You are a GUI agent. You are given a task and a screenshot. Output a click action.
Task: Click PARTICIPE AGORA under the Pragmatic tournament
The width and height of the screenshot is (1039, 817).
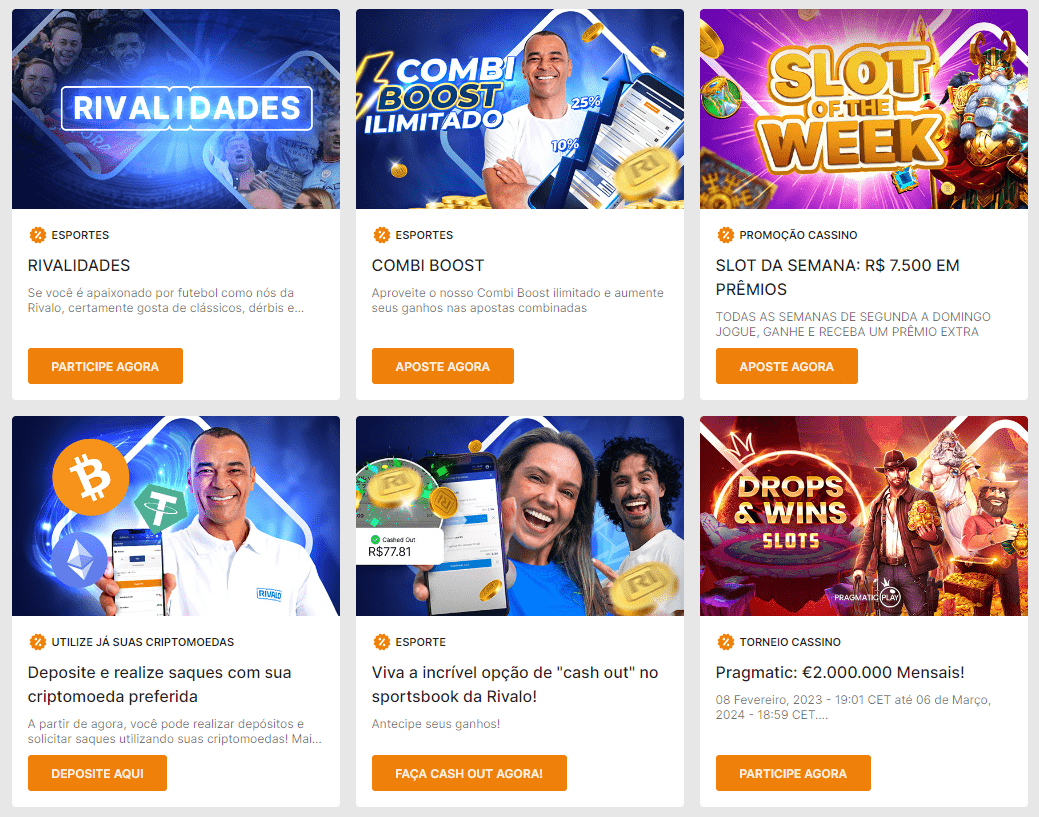coord(793,773)
